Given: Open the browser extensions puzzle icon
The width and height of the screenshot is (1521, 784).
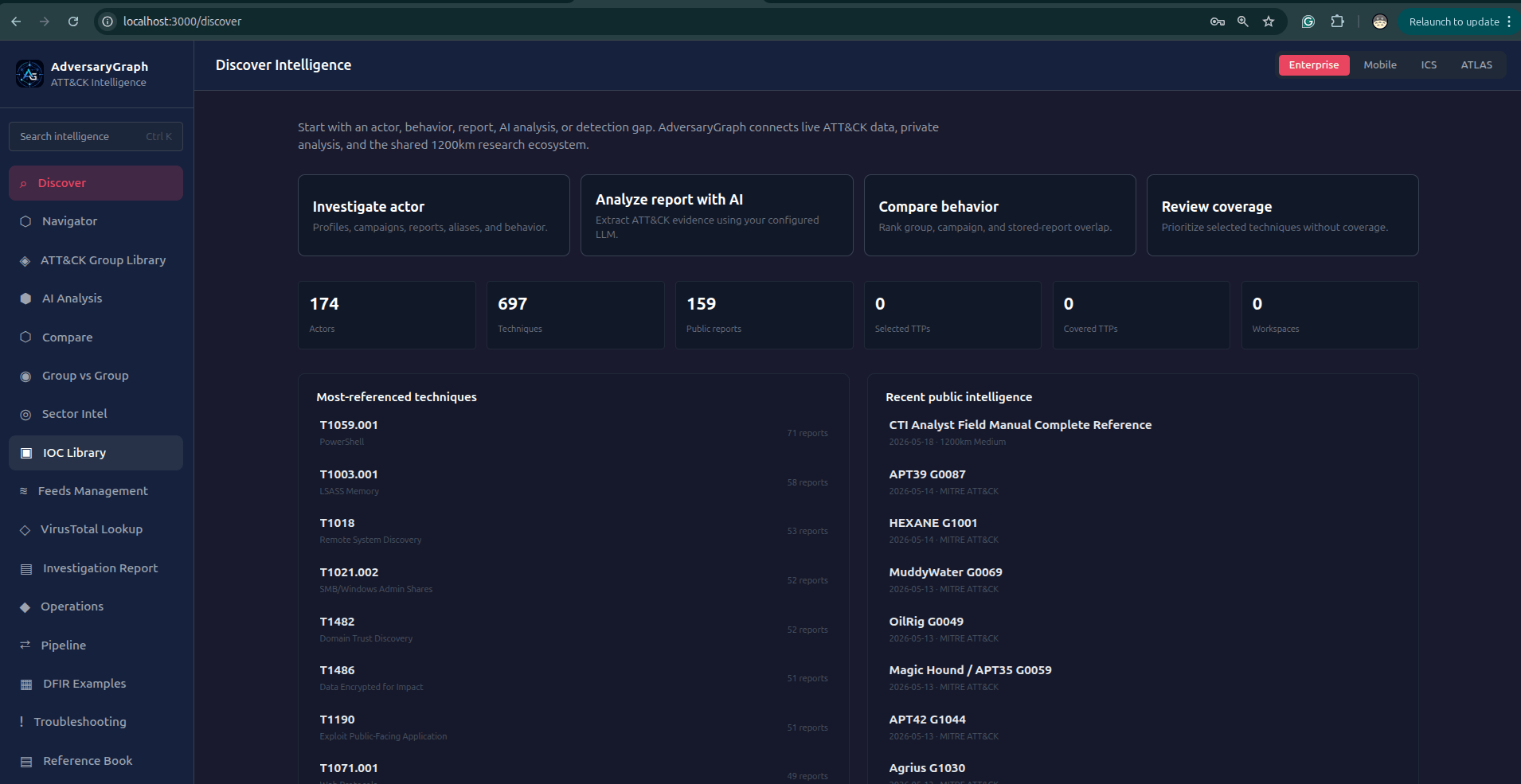Looking at the screenshot, I should click(x=1337, y=21).
